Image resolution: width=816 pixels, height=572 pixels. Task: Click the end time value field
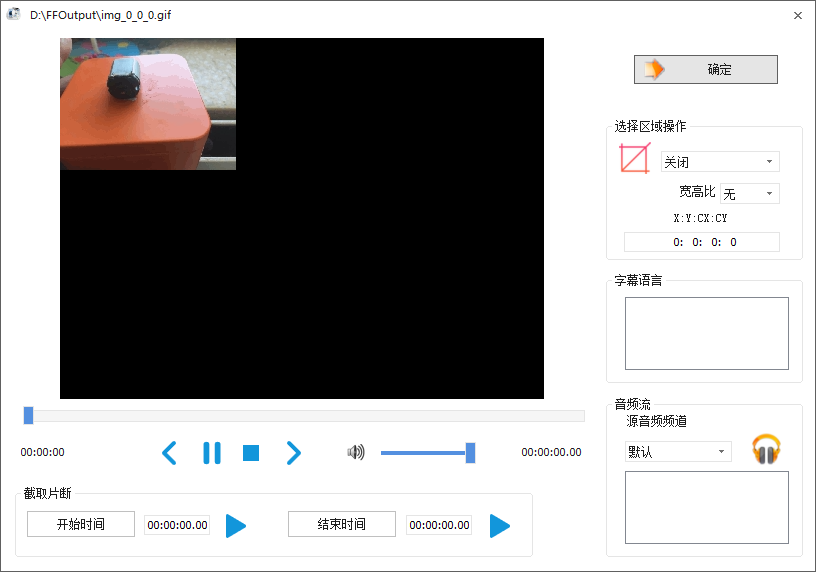click(439, 525)
